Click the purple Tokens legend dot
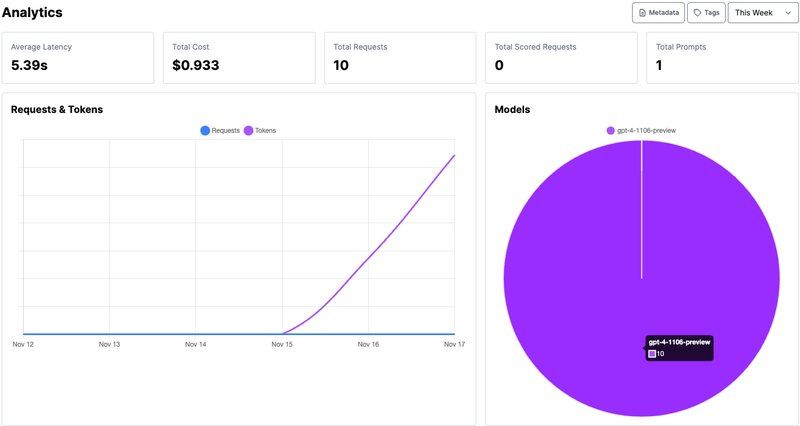Screen dimensions: 800x426 [x=248, y=131]
